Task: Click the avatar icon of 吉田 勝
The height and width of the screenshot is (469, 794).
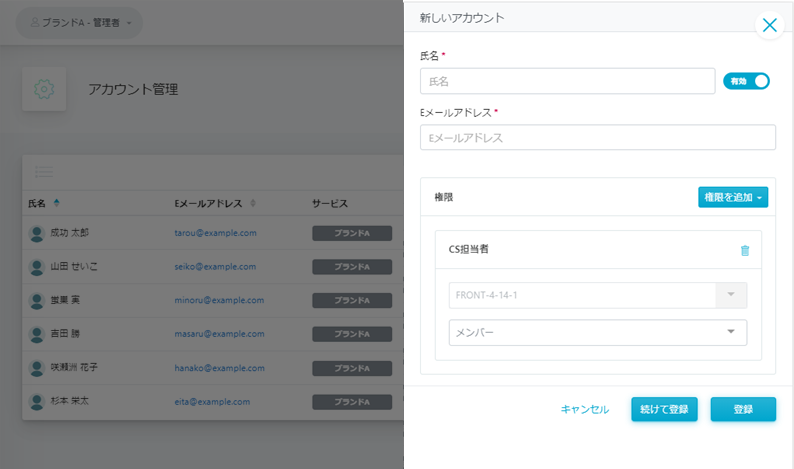Action: tap(36, 334)
